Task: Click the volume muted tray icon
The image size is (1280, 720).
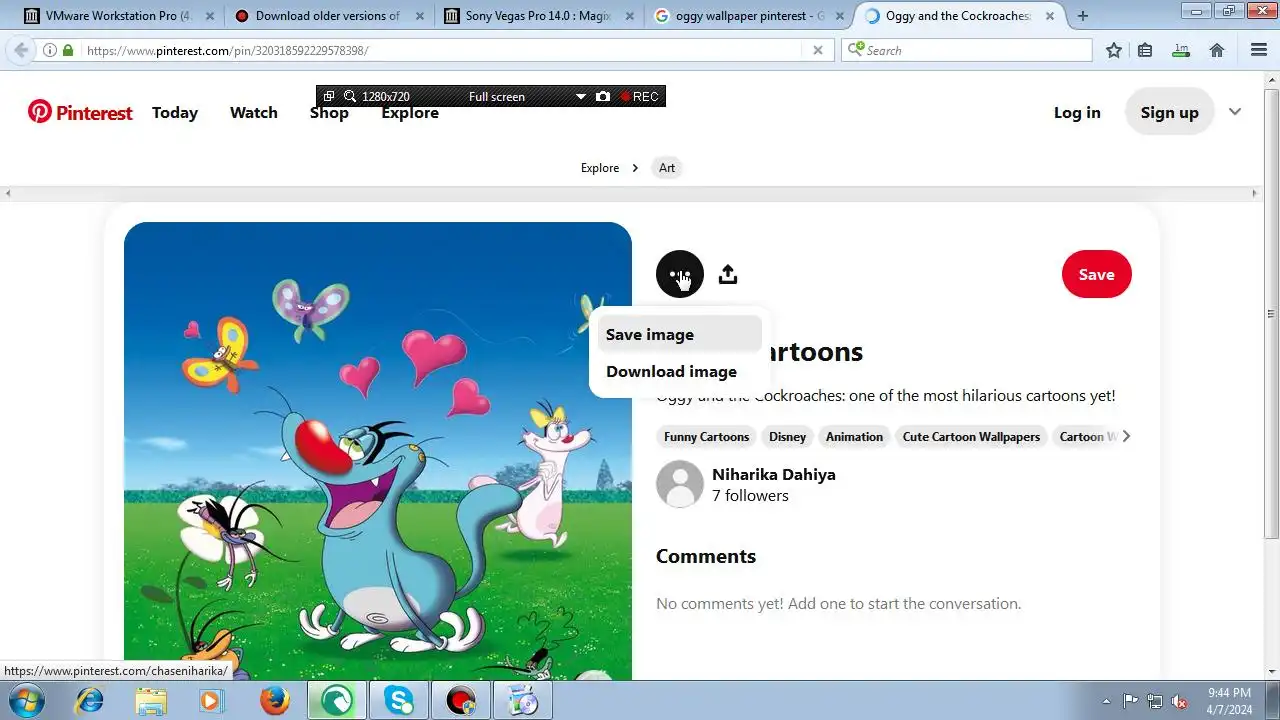Action: [1180, 701]
